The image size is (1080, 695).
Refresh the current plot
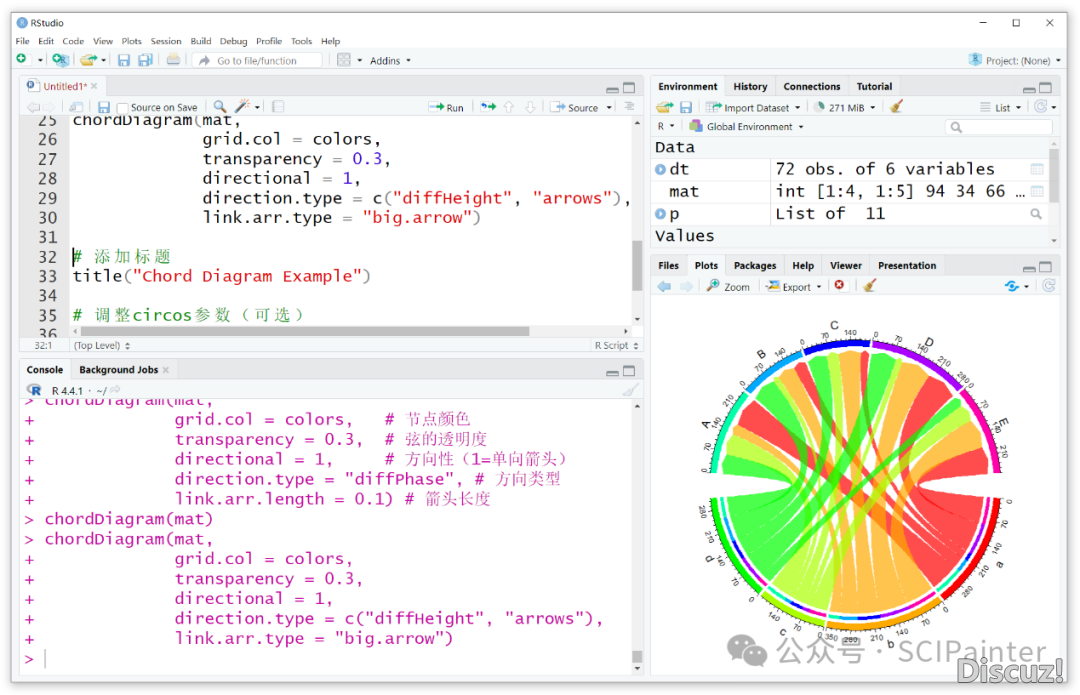point(1048,286)
